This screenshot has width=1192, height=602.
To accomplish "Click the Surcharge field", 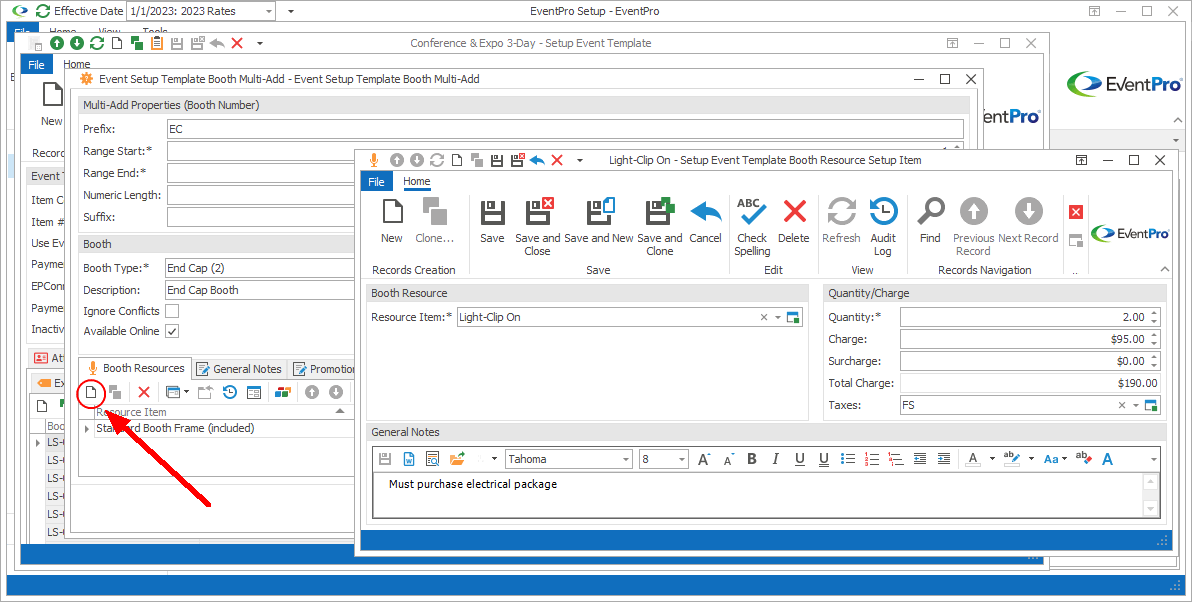I will click(1030, 361).
